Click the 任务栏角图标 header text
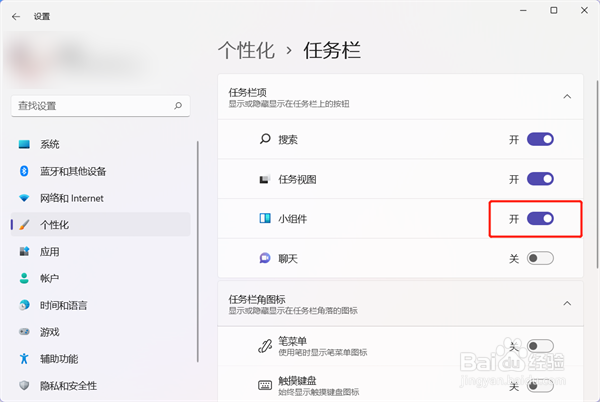The height and width of the screenshot is (402, 600). (x=257, y=299)
